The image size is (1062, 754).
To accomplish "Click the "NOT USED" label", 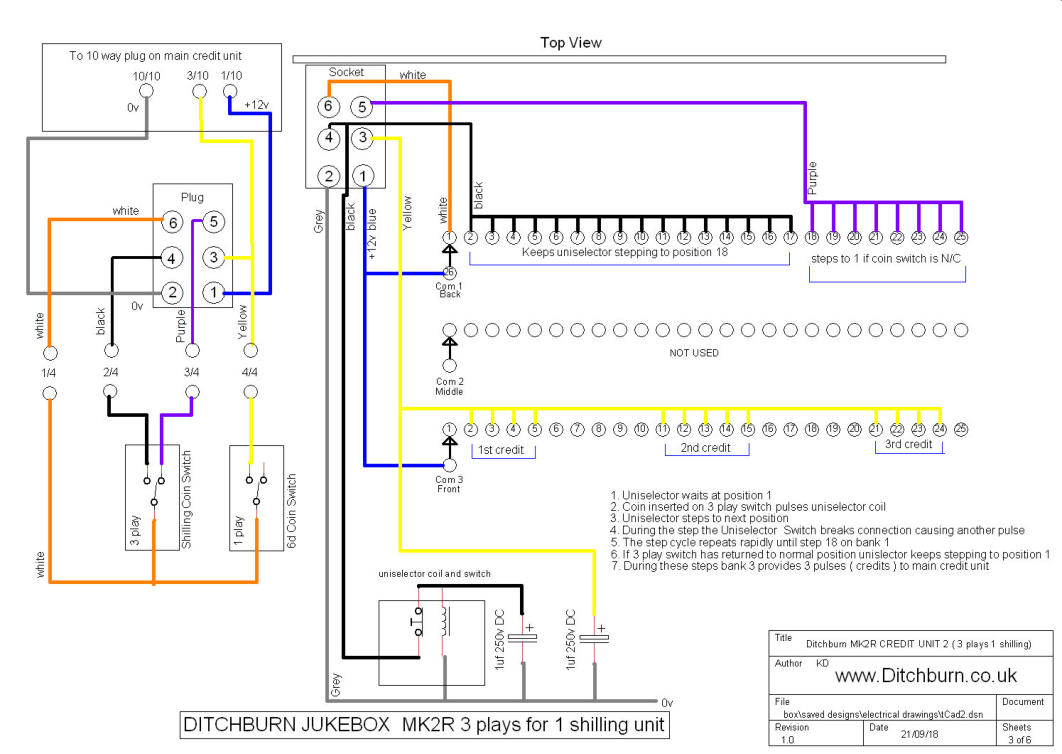I will [694, 353].
